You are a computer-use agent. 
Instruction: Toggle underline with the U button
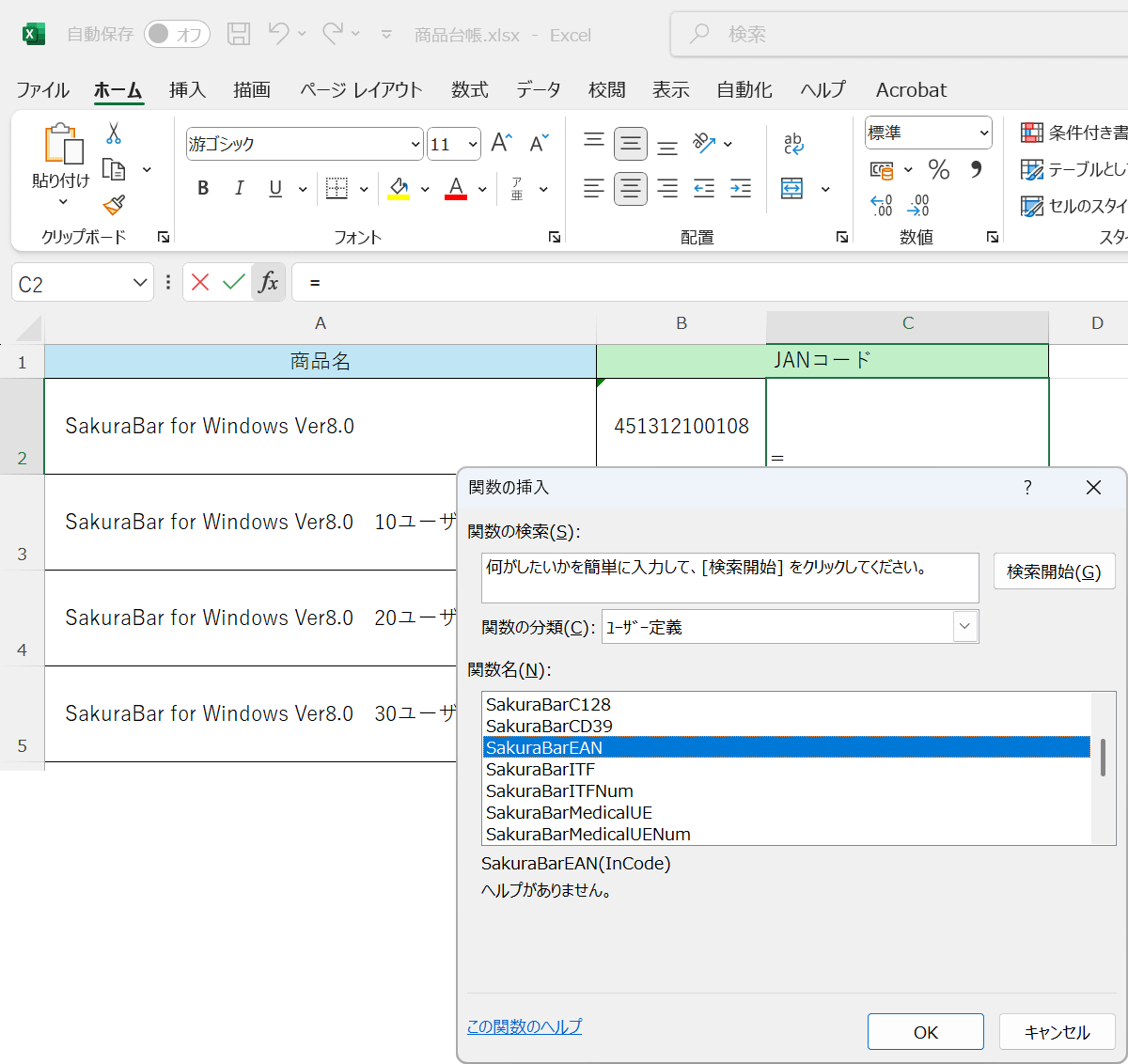click(273, 188)
